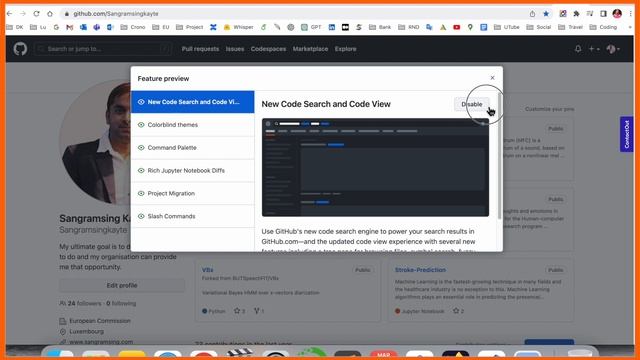Image resolution: width=640 pixels, height=360 pixels.
Task: Click the Disable button
Action: coord(471,104)
